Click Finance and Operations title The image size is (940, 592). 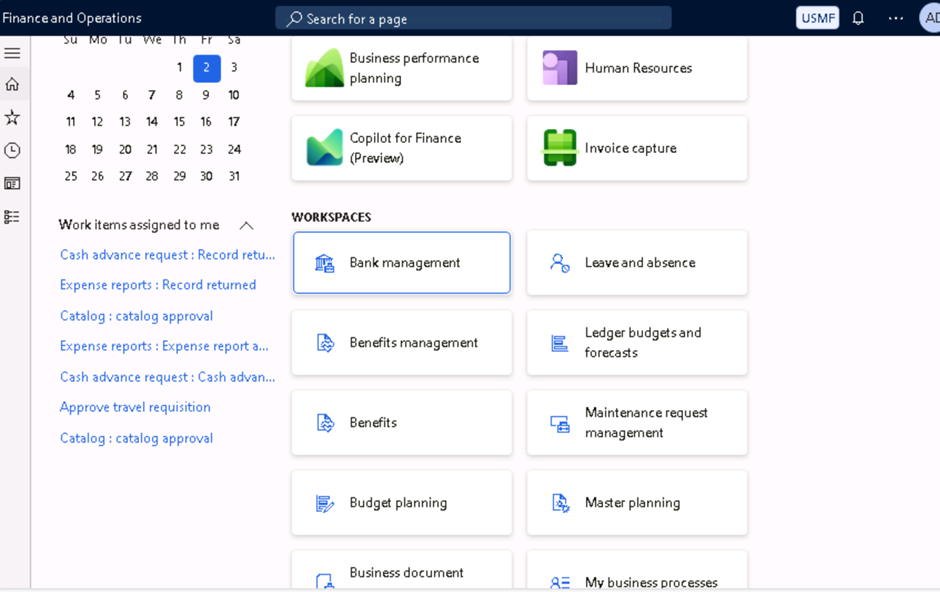point(71,18)
